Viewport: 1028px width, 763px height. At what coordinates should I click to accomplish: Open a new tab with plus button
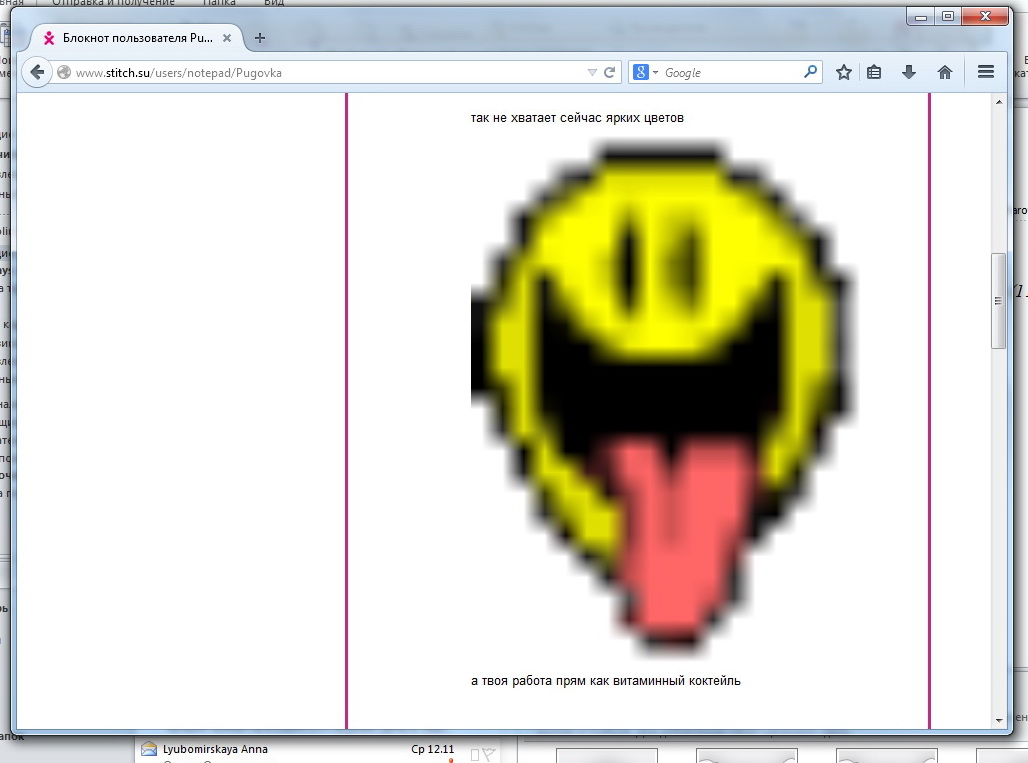[x=260, y=38]
